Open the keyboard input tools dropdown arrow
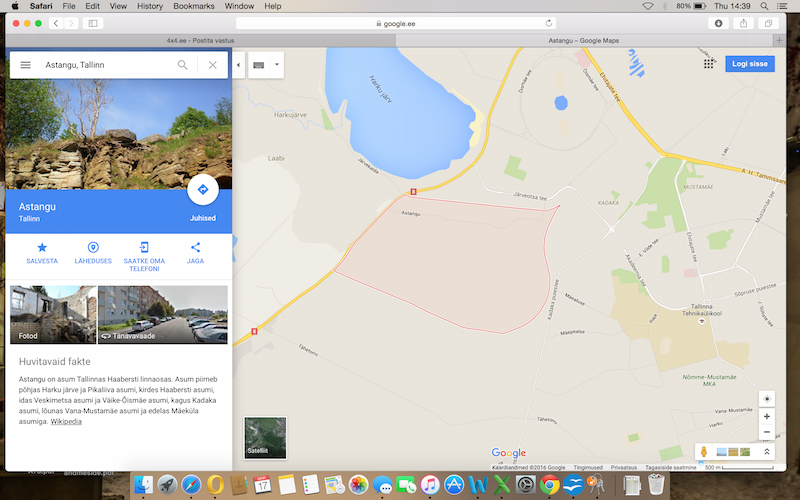The image size is (800, 500). [276, 65]
